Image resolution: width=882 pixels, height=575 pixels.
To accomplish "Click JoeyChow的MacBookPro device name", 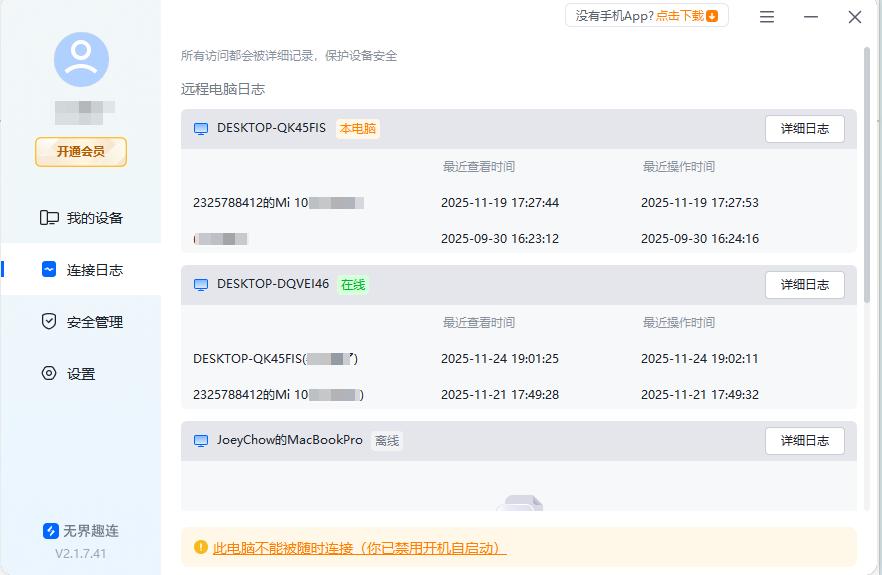I will [x=290, y=440].
